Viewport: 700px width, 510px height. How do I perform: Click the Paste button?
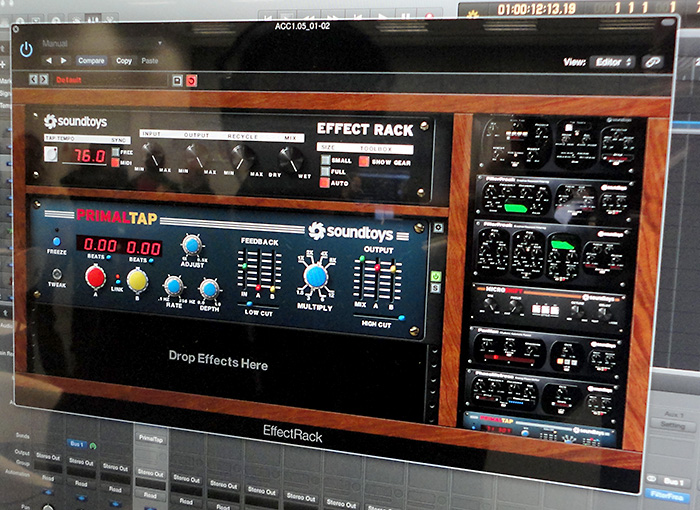[150, 61]
